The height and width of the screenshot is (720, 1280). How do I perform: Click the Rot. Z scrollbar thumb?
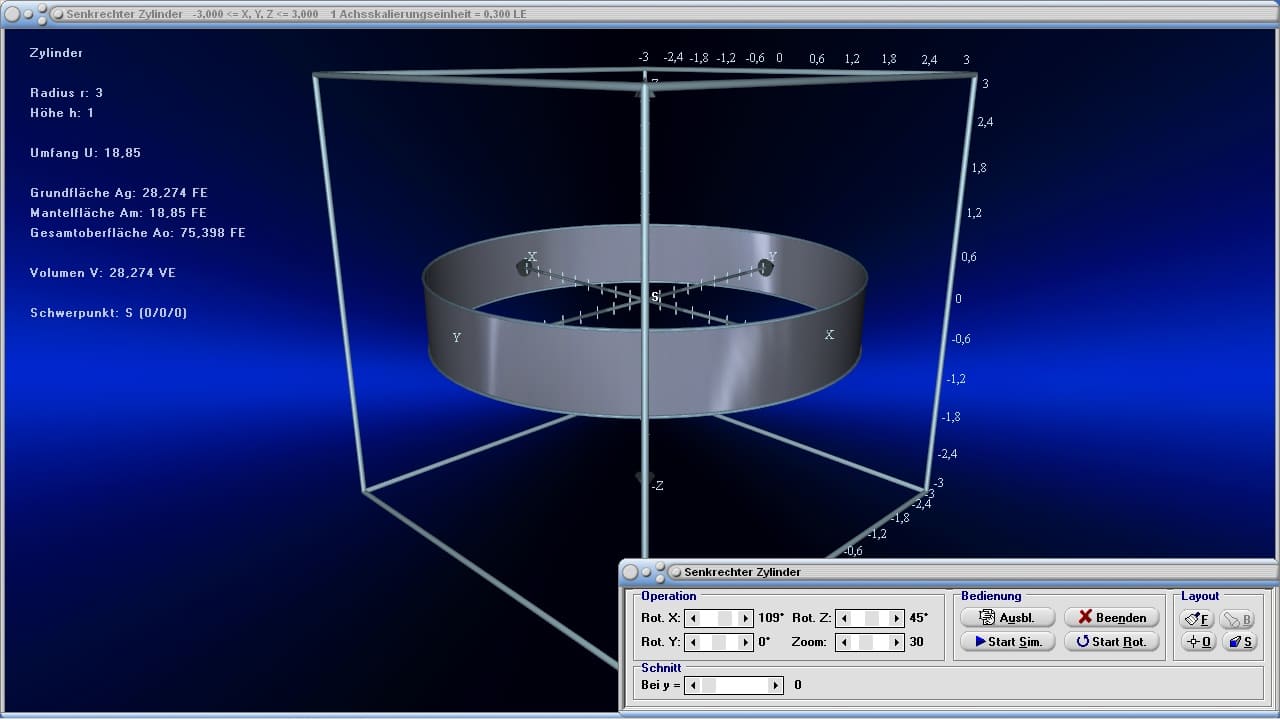point(872,618)
